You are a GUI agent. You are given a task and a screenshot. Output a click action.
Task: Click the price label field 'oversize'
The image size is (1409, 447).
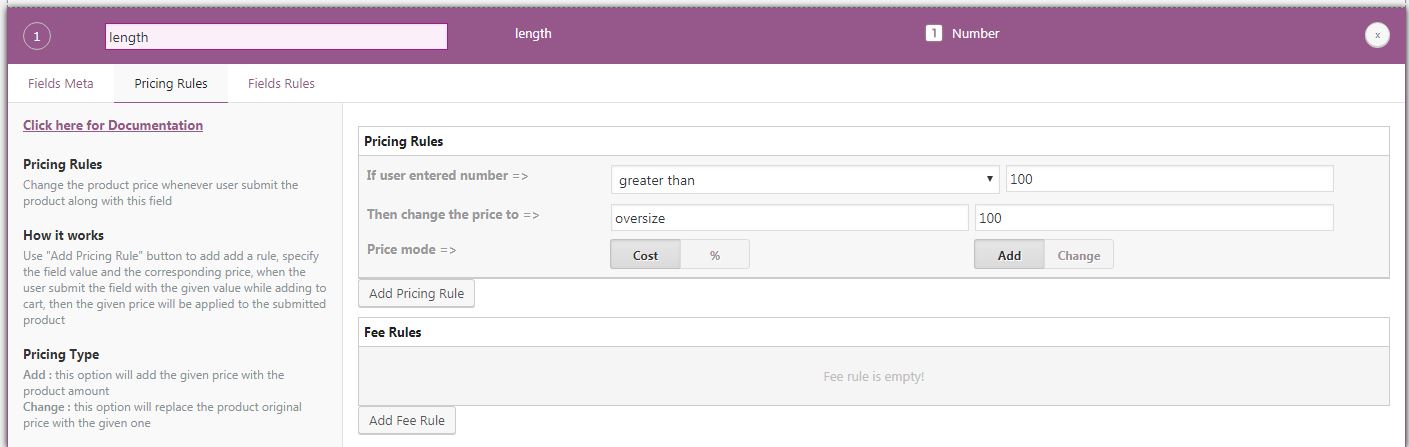(789, 218)
